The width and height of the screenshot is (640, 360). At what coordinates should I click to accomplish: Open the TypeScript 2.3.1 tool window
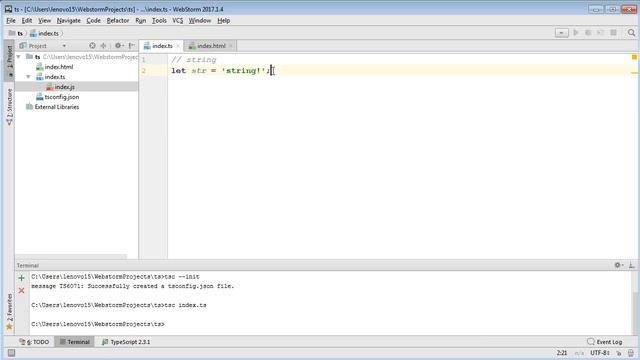coord(126,342)
